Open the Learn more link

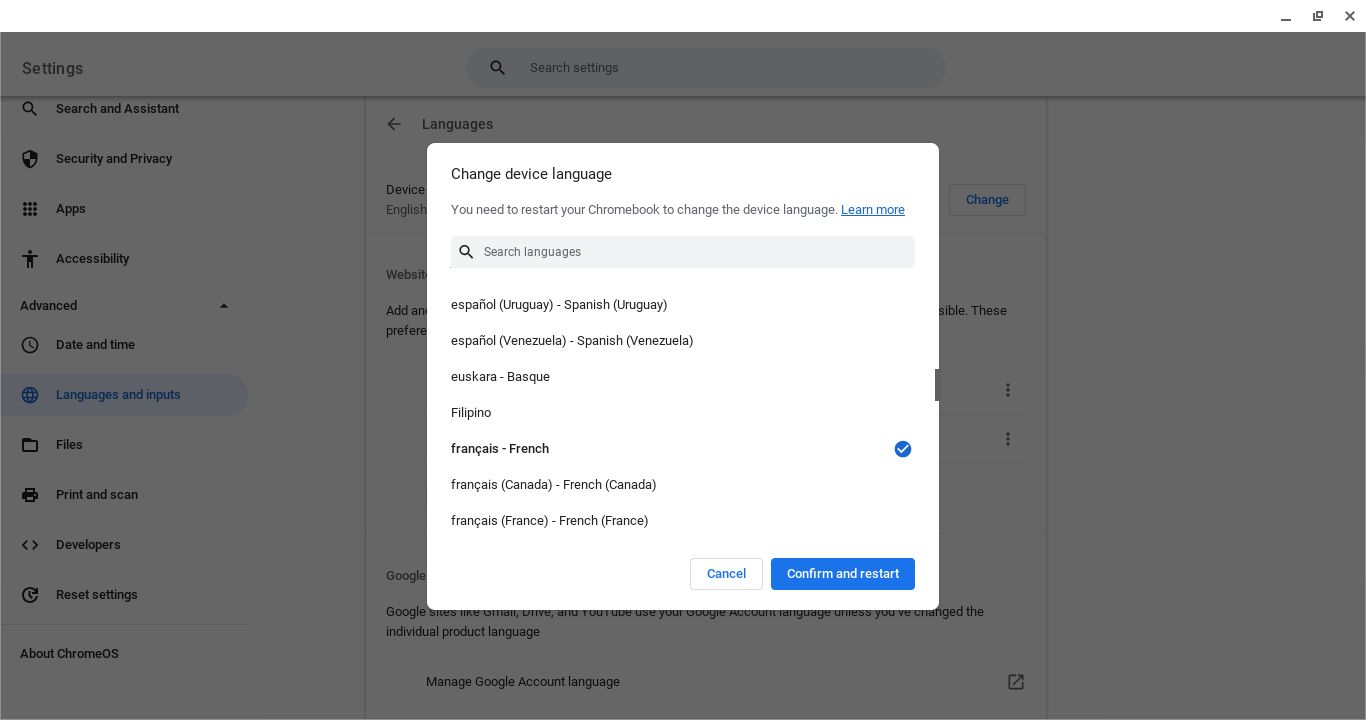point(872,210)
